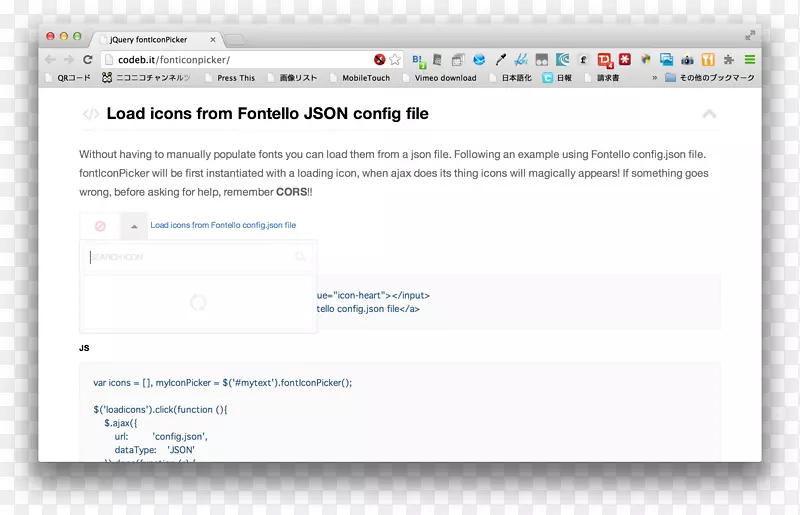Screen dimensions: 800x515
Task: Open the Vimeo download bookmark
Action: (x=439, y=78)
